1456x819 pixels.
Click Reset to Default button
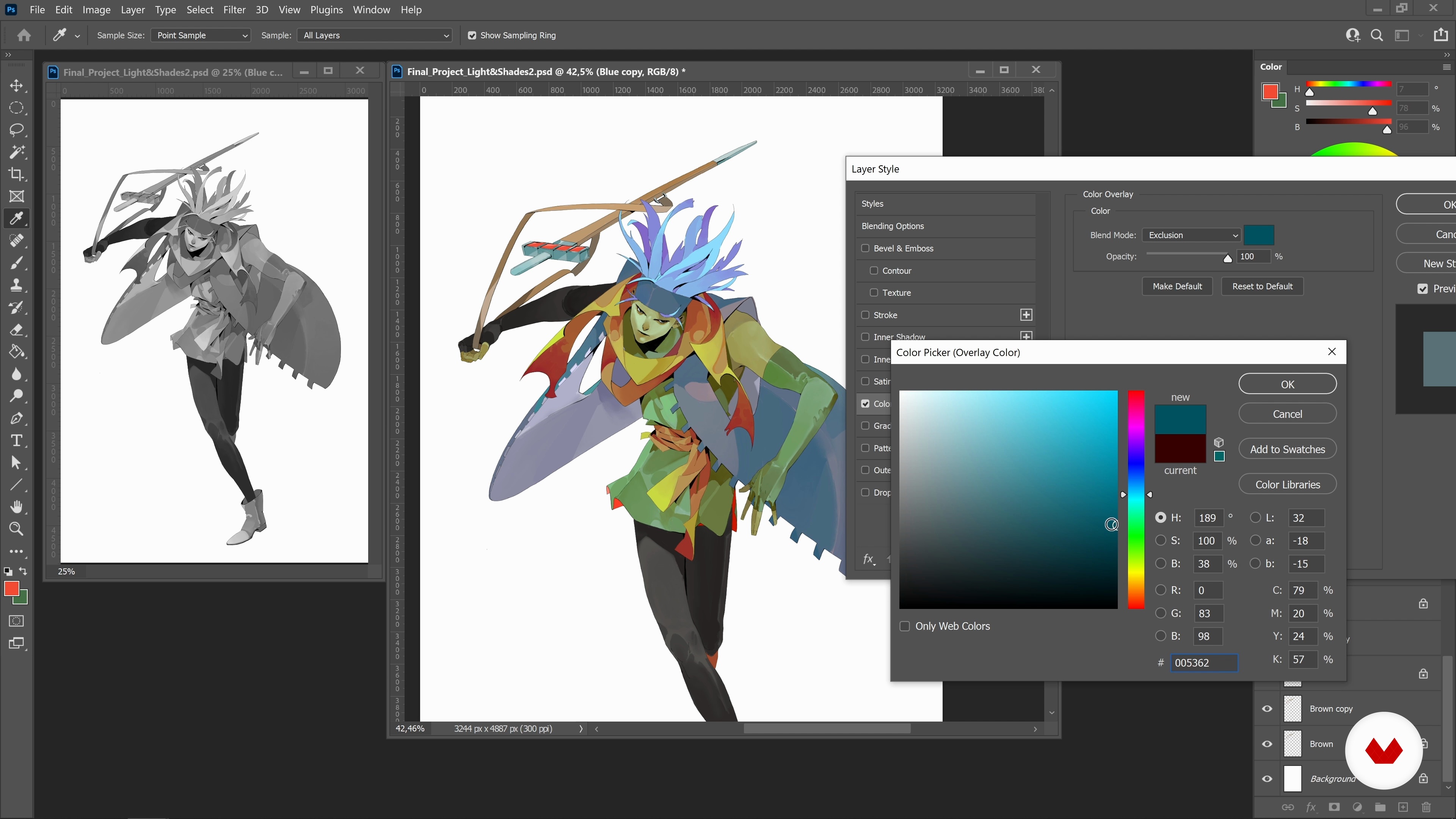coord(1262,286)
